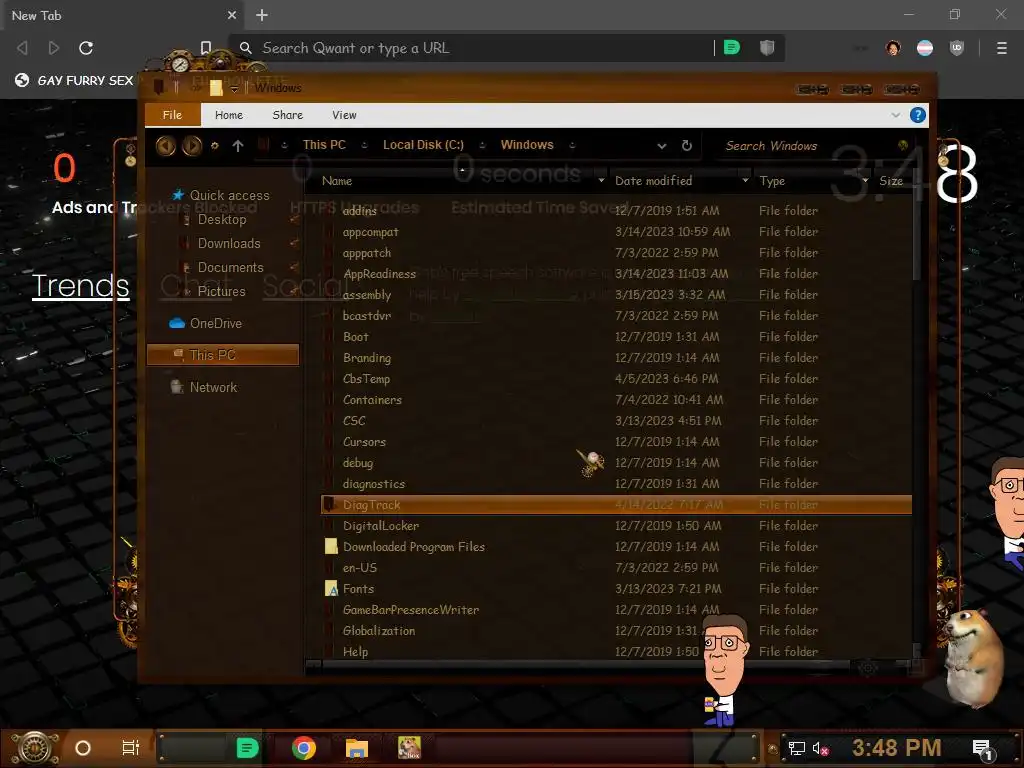Open the Explorer help question mark

point(918,116)
